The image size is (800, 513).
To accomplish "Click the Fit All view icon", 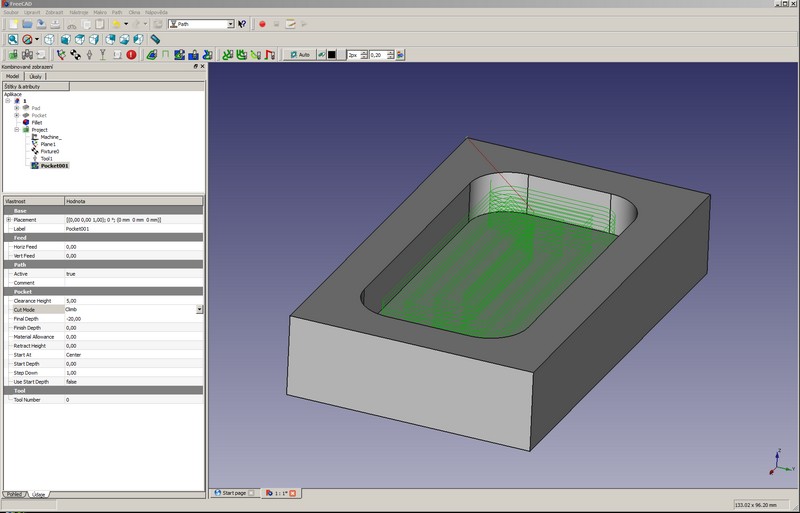I will tap(13, 39).
